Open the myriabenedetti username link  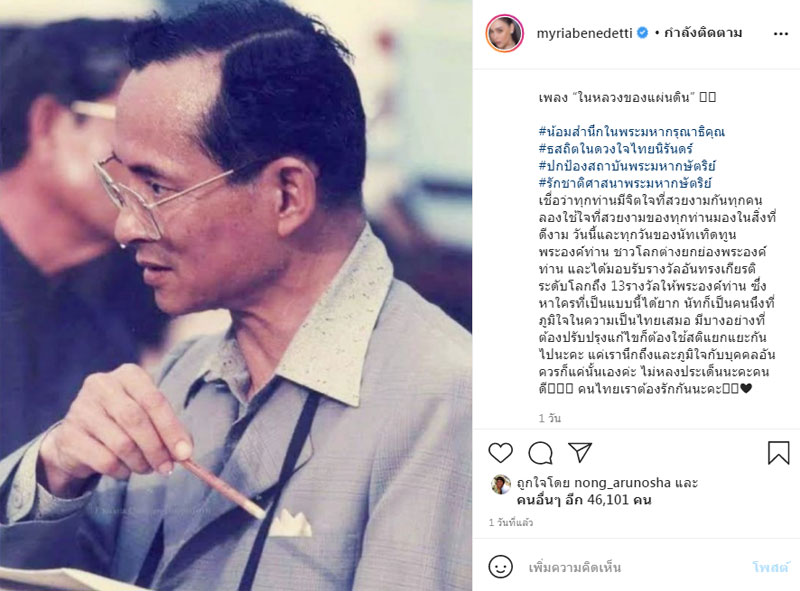tap(584, 34)
